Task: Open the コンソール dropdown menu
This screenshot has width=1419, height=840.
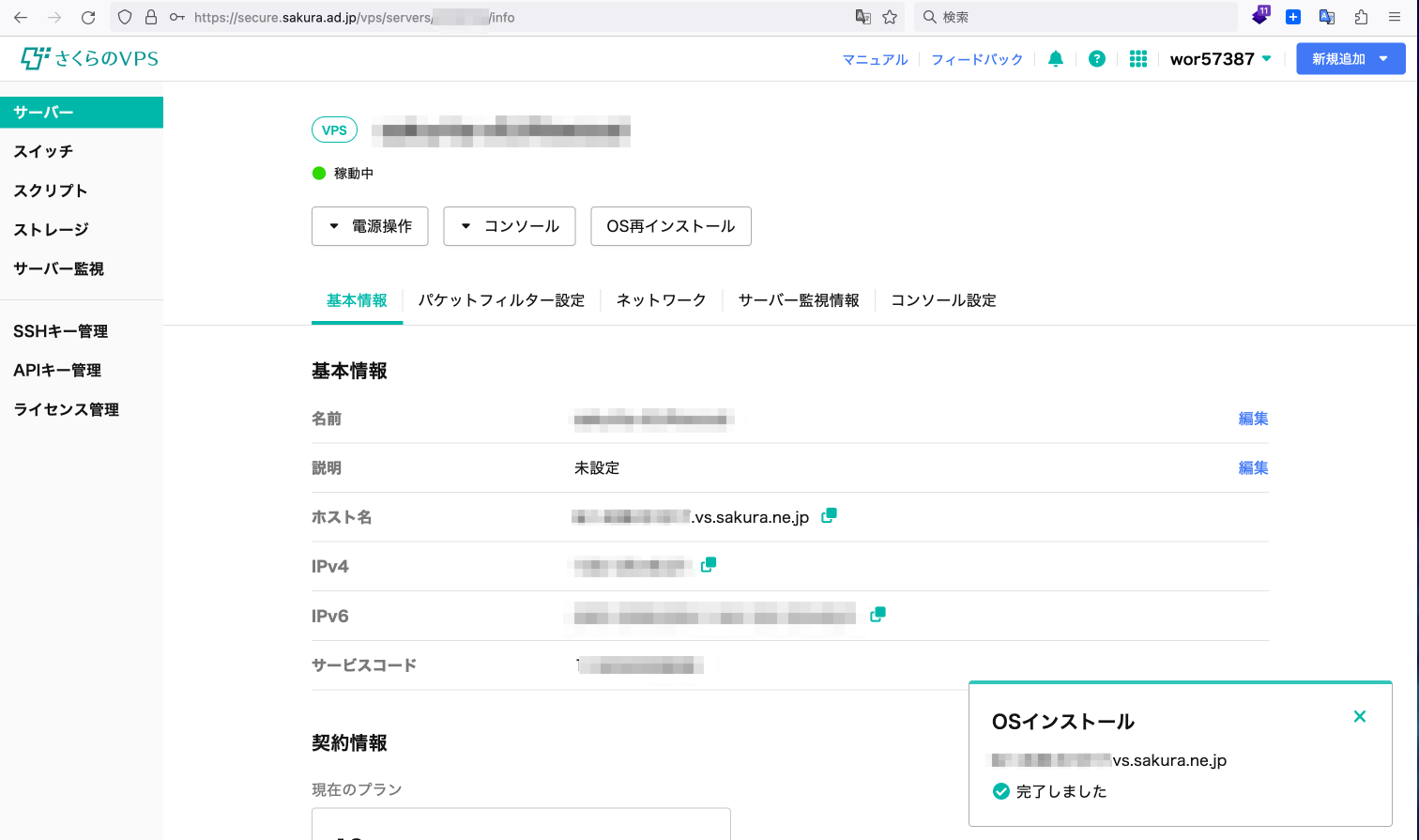Action: (x=510, y=226)
